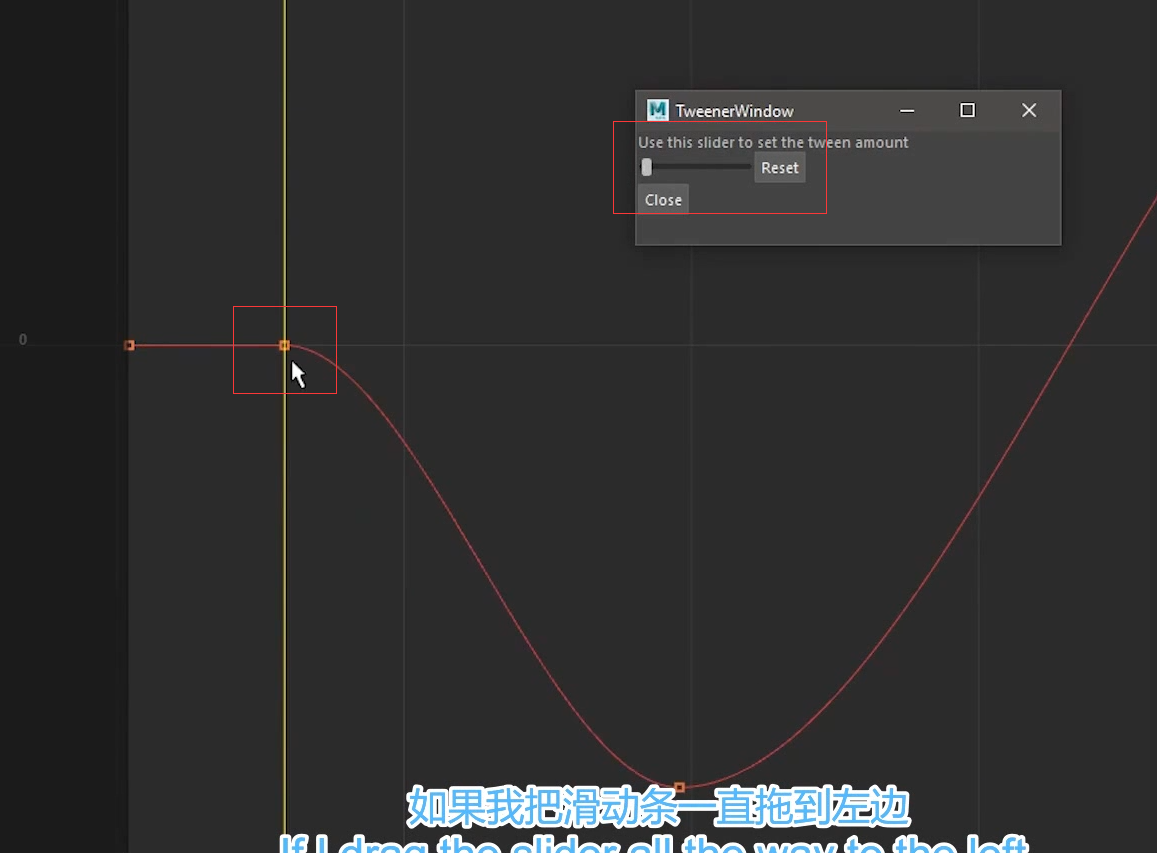
Task: Click the tween amount slider handle
Action: click(646, 168)
